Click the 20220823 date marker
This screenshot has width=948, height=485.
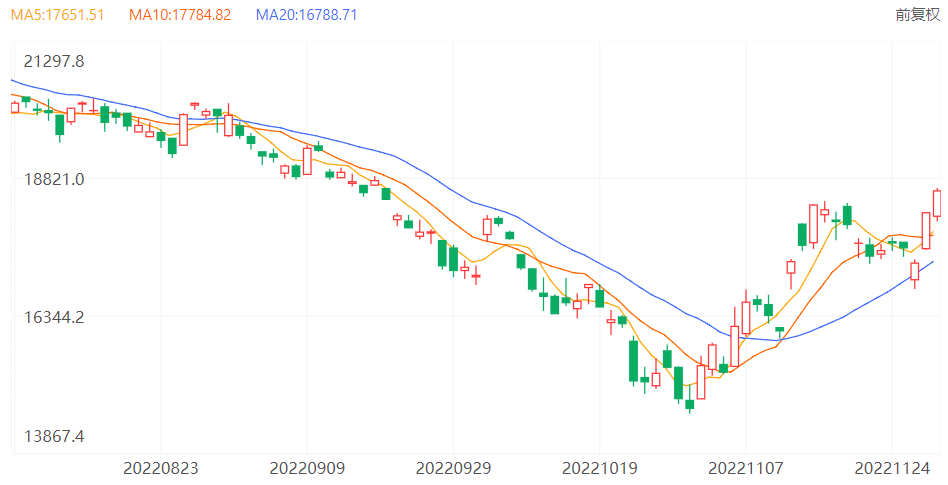coord(161,467)
